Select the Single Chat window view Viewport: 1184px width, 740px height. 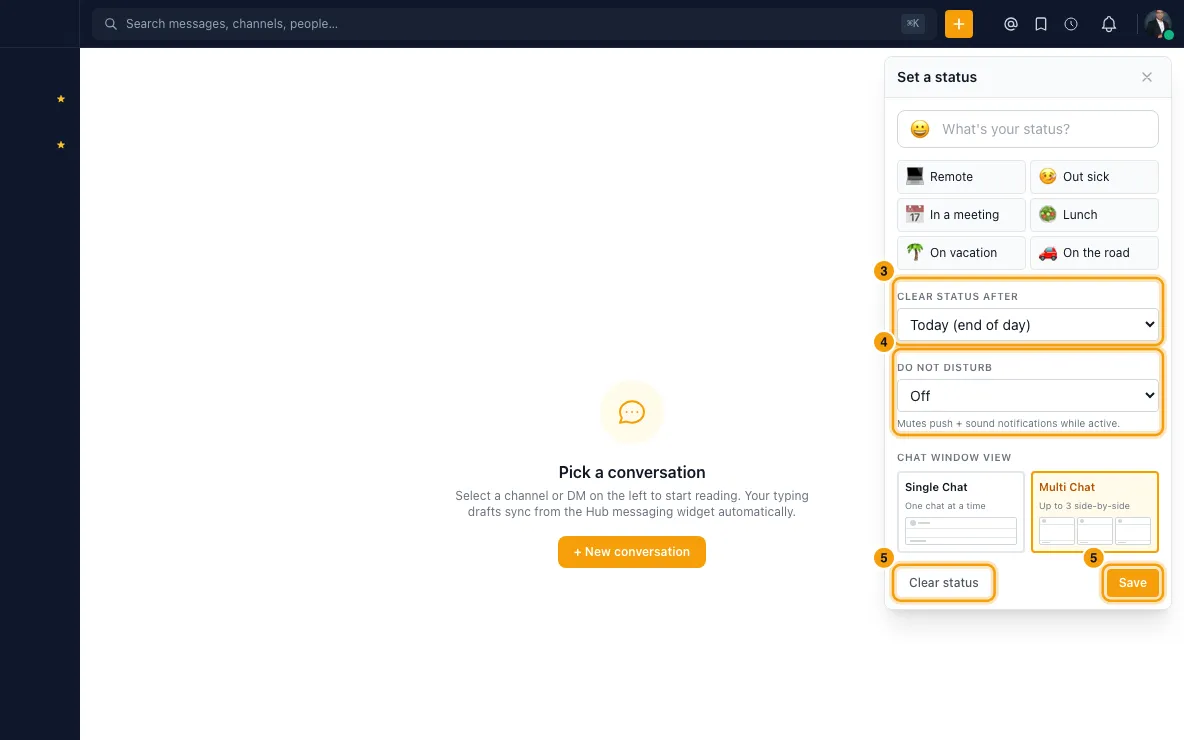point(960,512)
